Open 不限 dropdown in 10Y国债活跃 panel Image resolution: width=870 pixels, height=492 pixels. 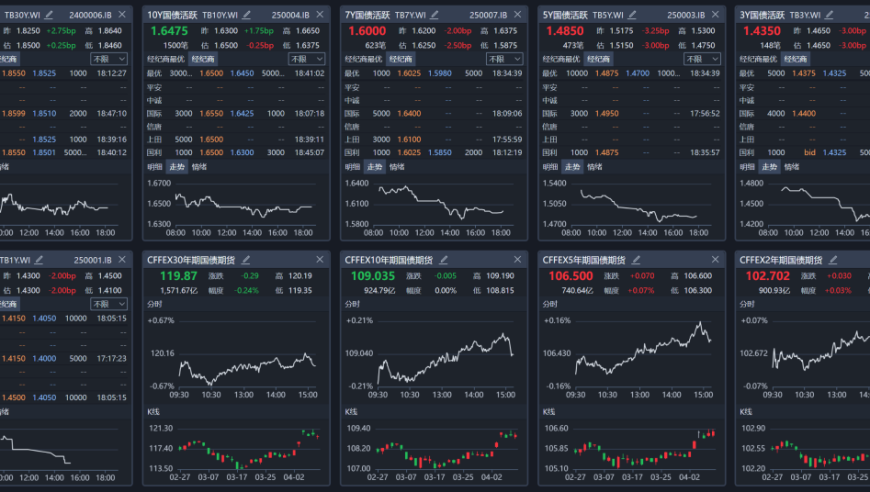[307, 59]
